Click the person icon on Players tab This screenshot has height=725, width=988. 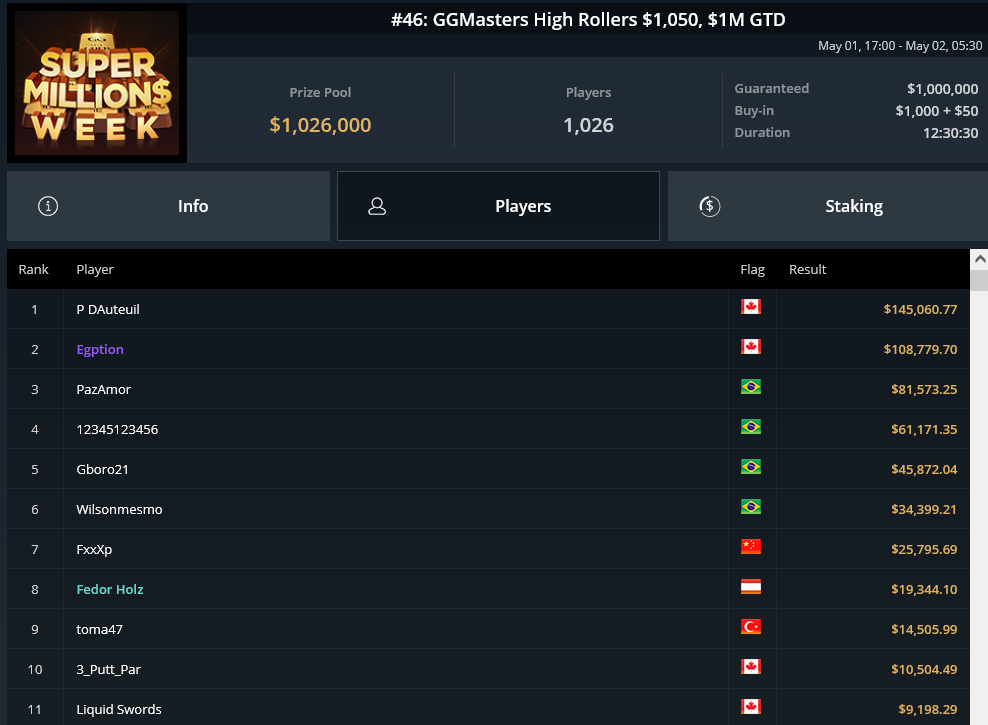pos(377,206)
